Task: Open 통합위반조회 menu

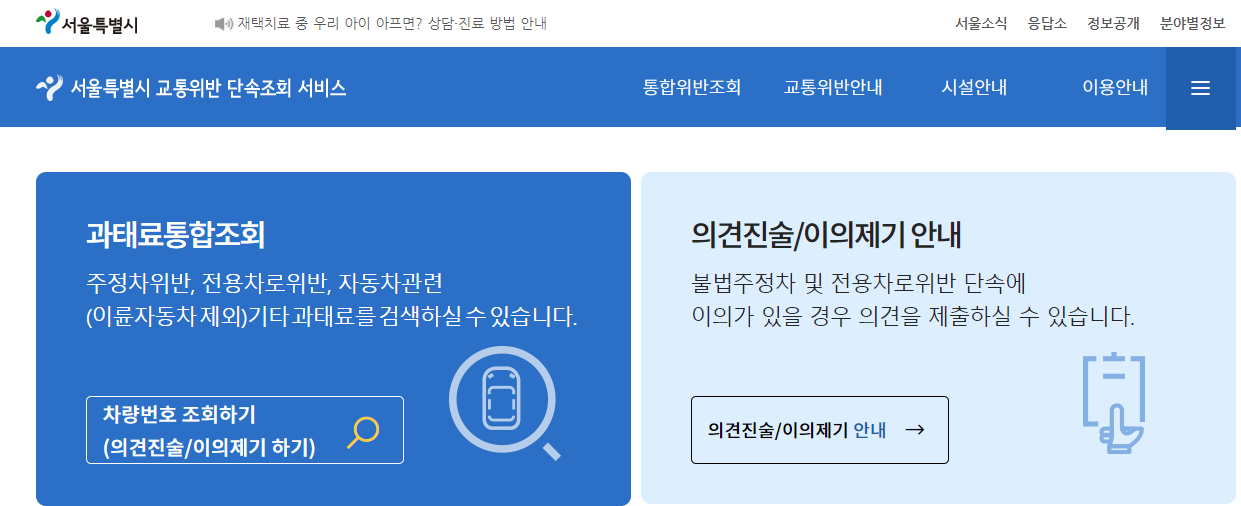Action: pyautogui.click(x=692, y=87)
